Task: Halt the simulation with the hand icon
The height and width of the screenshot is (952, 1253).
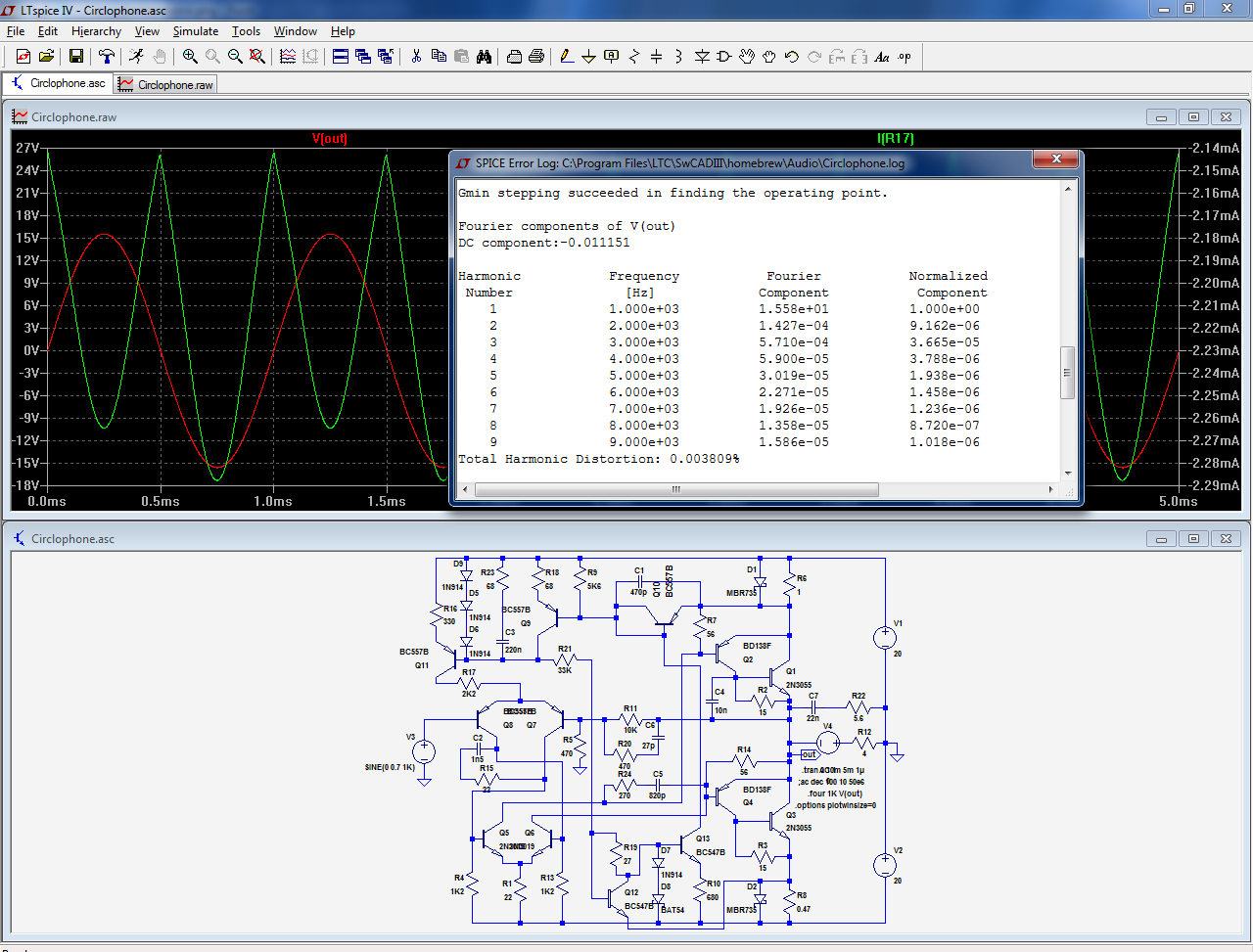Action: [x=160, y=57]
